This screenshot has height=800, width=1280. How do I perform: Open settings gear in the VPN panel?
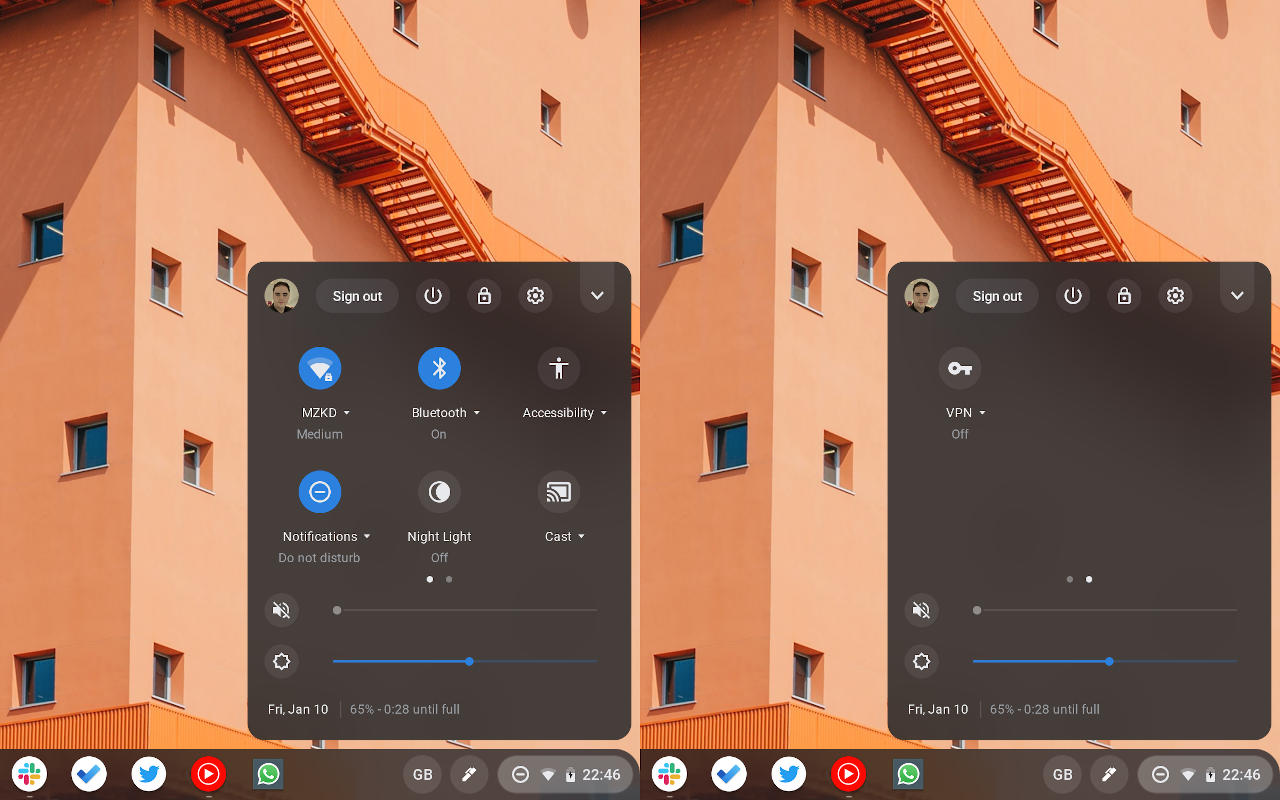(1176, 296)
